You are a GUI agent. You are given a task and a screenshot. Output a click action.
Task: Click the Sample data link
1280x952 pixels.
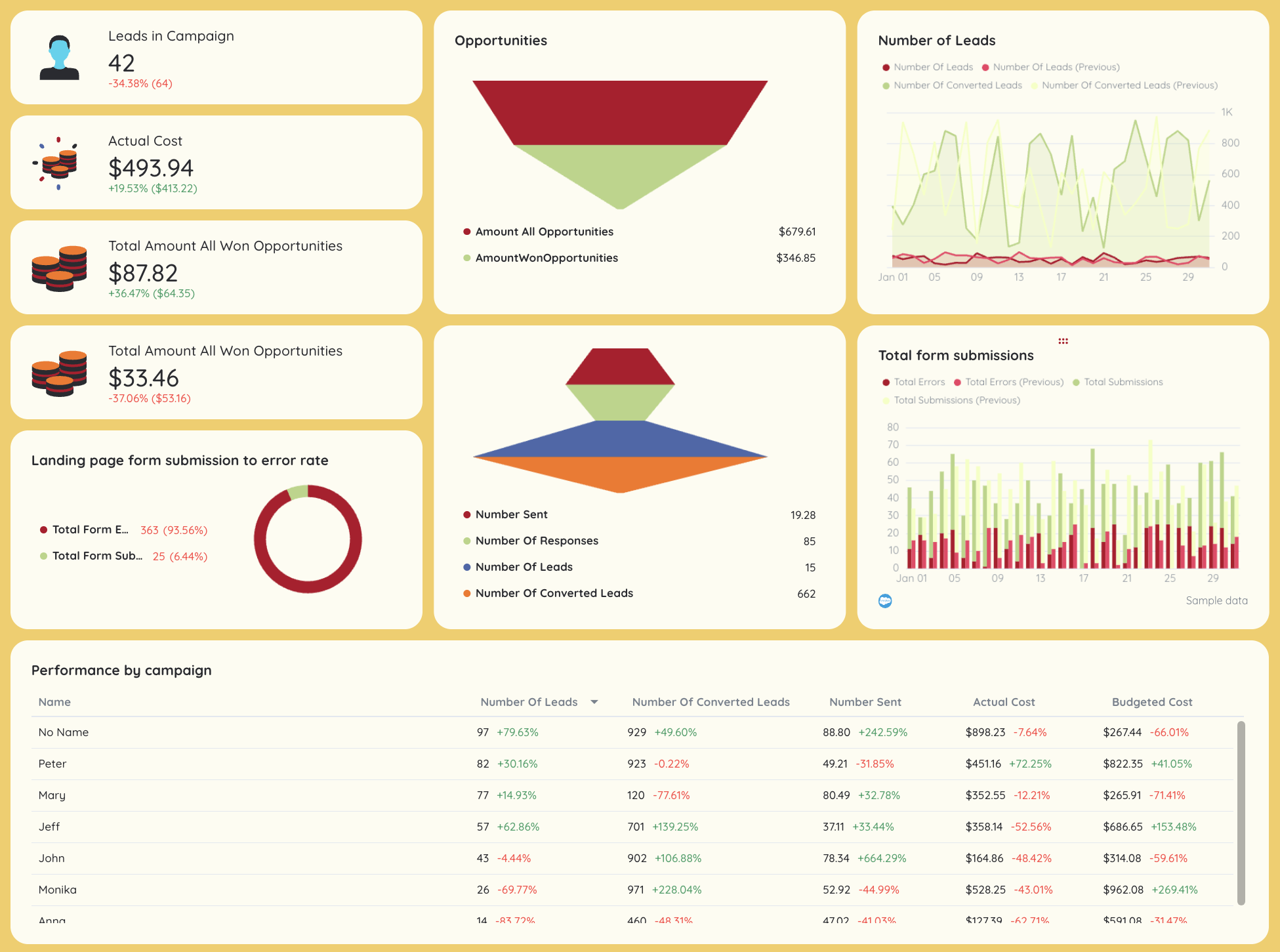pyautogui.click(x=1216, y=600)
